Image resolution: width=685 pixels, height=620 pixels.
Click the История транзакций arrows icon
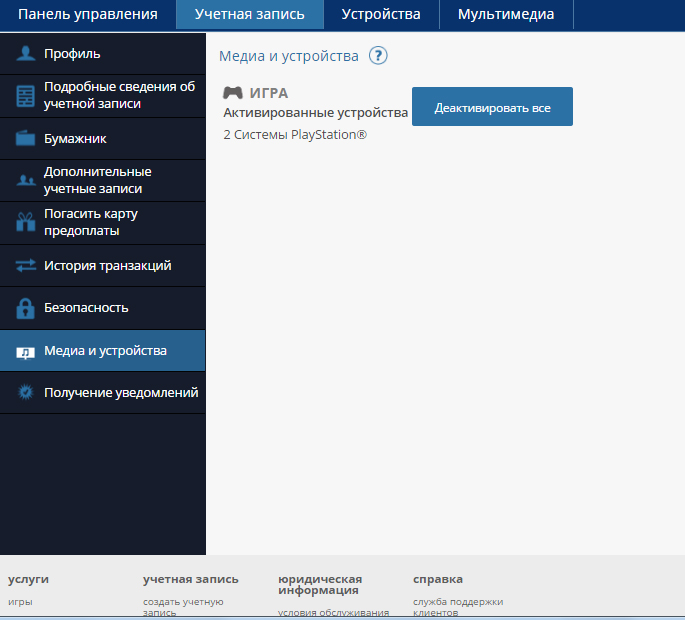click(x=25, y=266)
